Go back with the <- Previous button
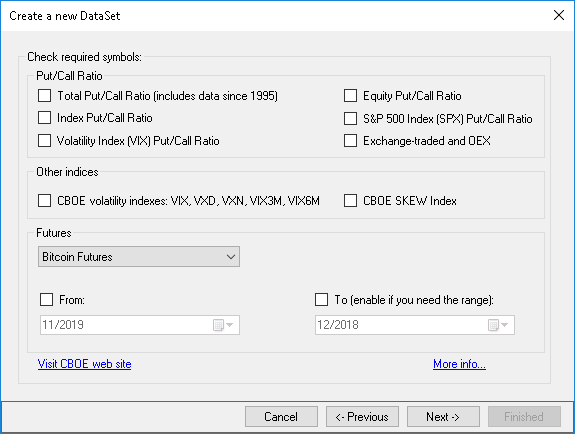The image size is (575, 434). pos(362,417)
